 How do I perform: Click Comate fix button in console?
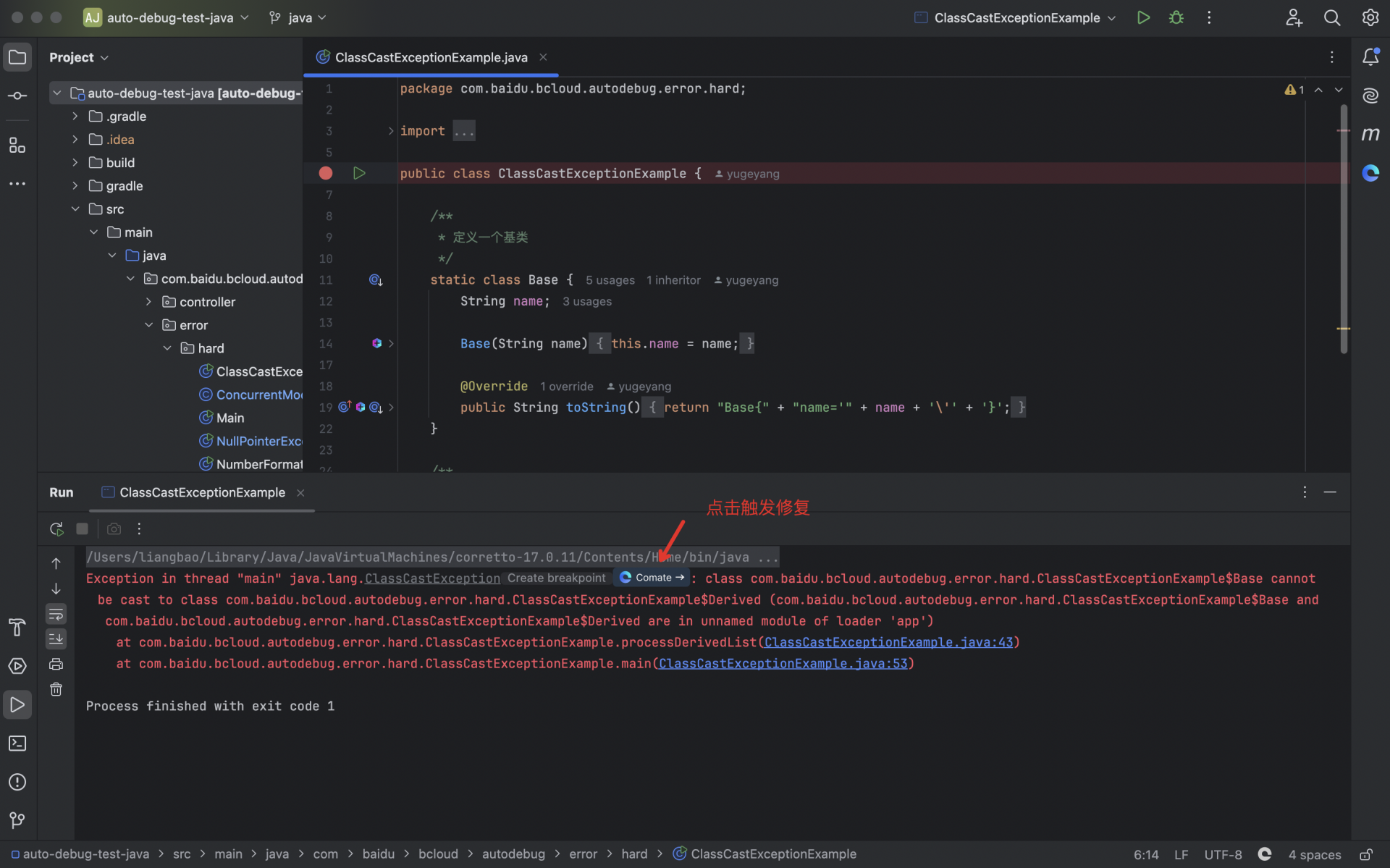click(652, 578)
